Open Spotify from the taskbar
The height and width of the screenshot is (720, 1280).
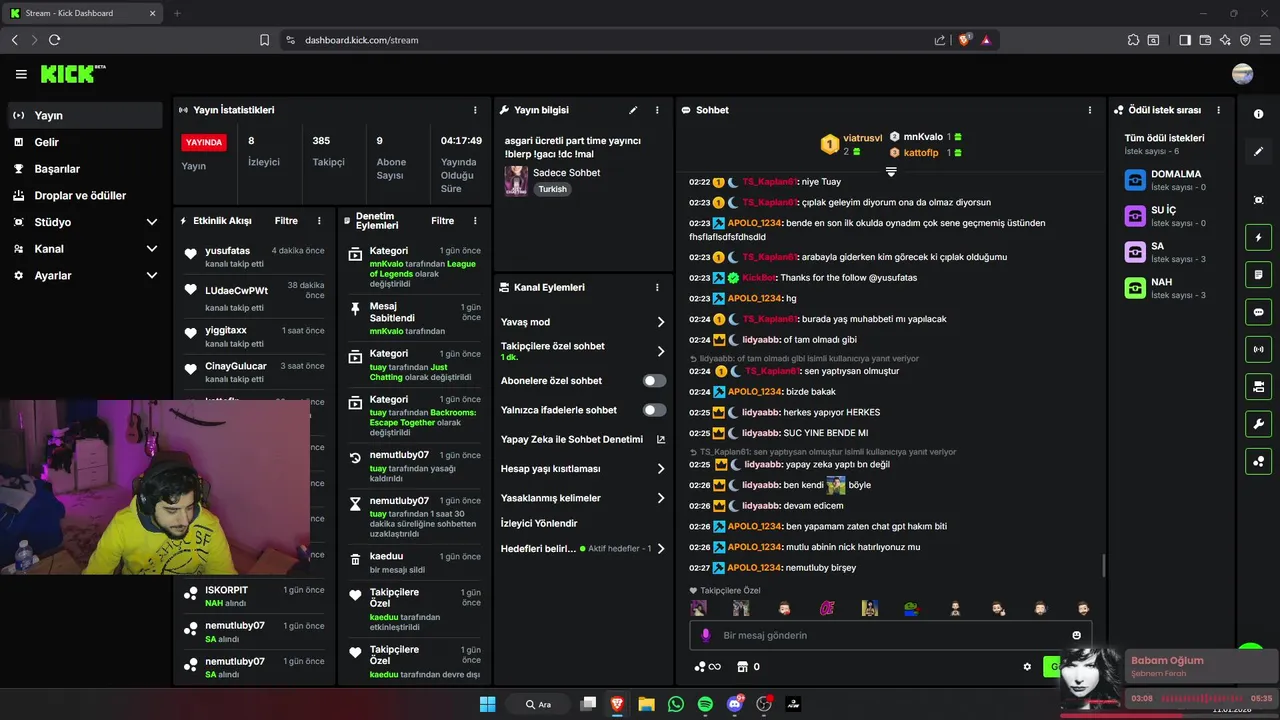pyautogui.click(x=705, y=704)
